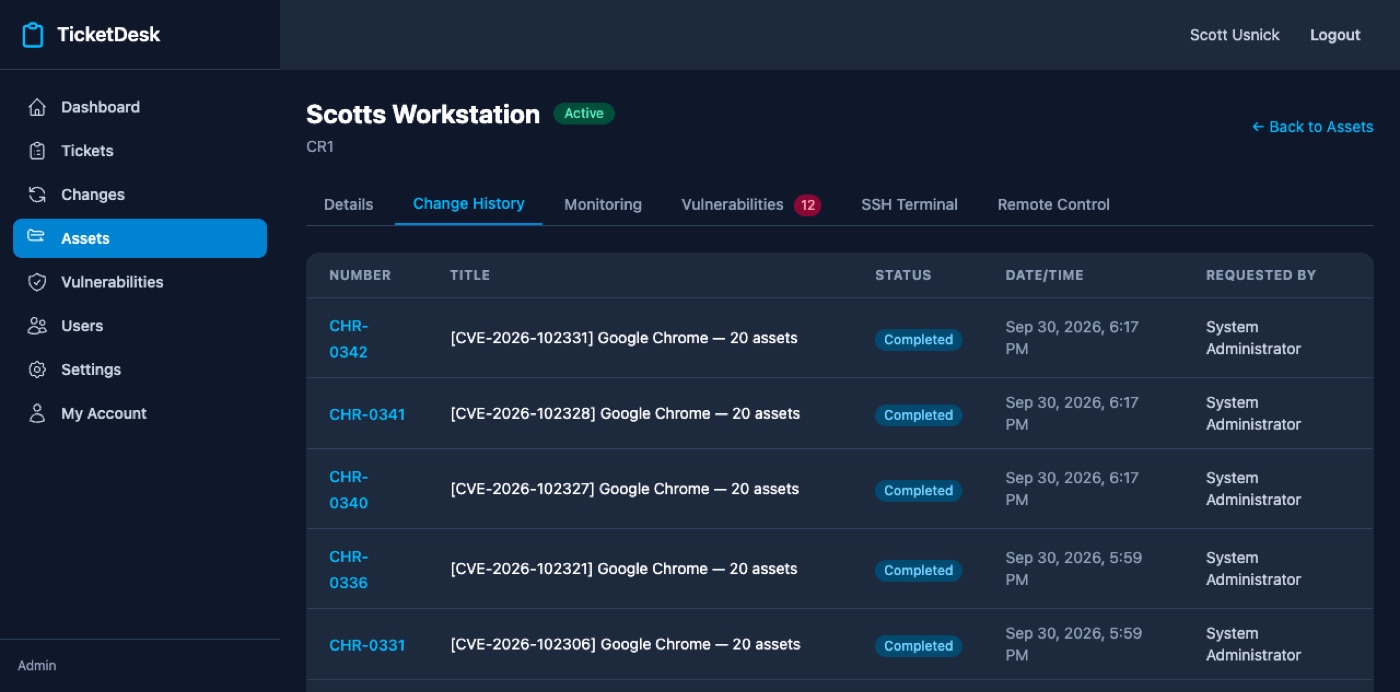1400x692 pixels.
Task: Click the TITLE column header
Action: pos(470,275)
